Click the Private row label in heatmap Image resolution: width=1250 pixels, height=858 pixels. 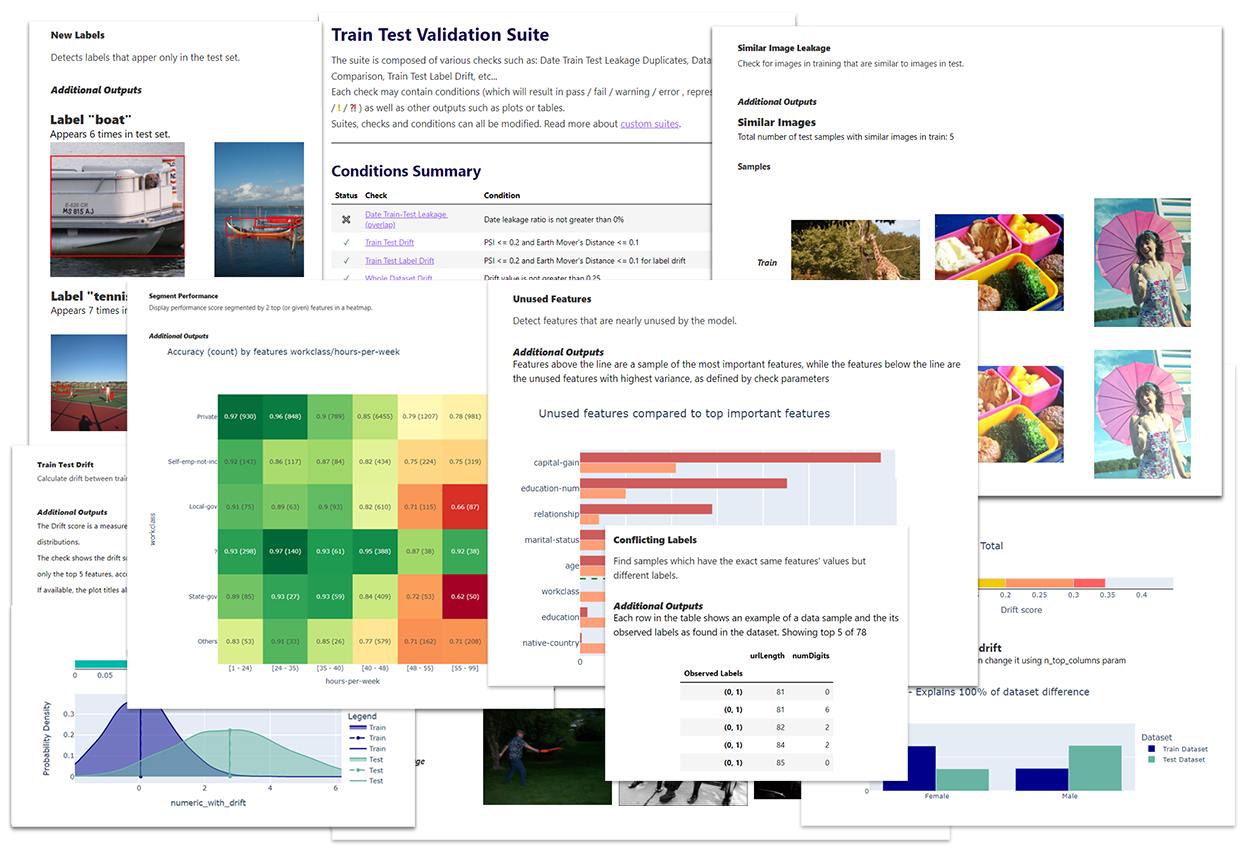tap(205, 415)
